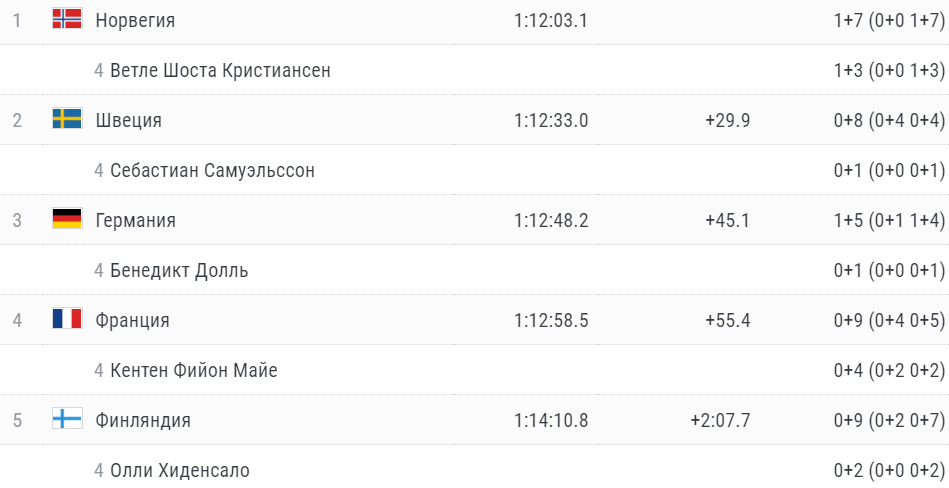Open athlete Себастиан Самуэльссон

point(212,170)
